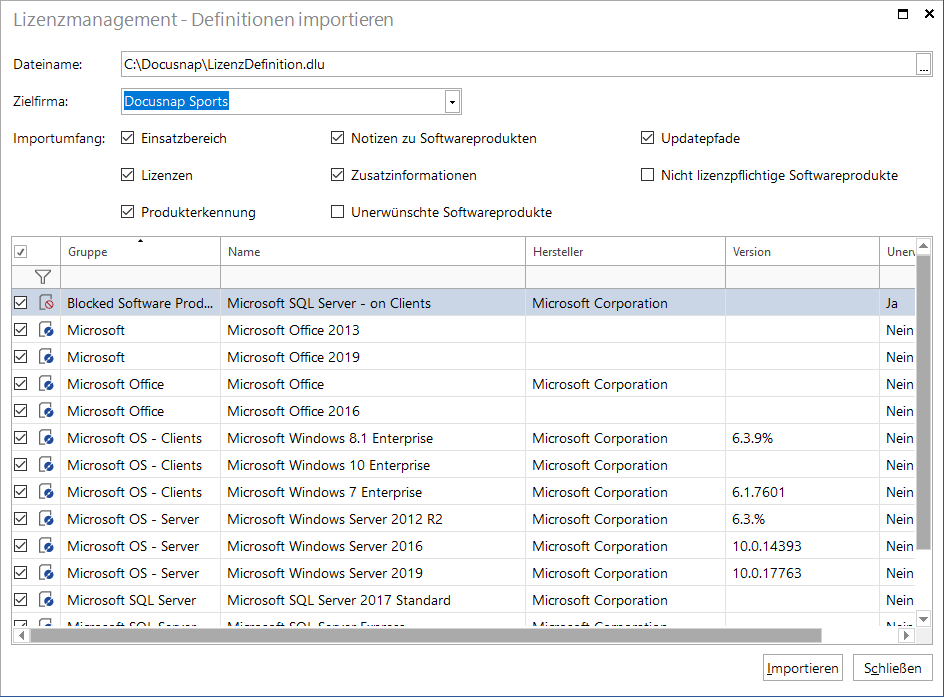Viewport: 944px width, 697px height.
Task: Click the product icon for Microsoft Office 2016
Action: coord(46,411)
